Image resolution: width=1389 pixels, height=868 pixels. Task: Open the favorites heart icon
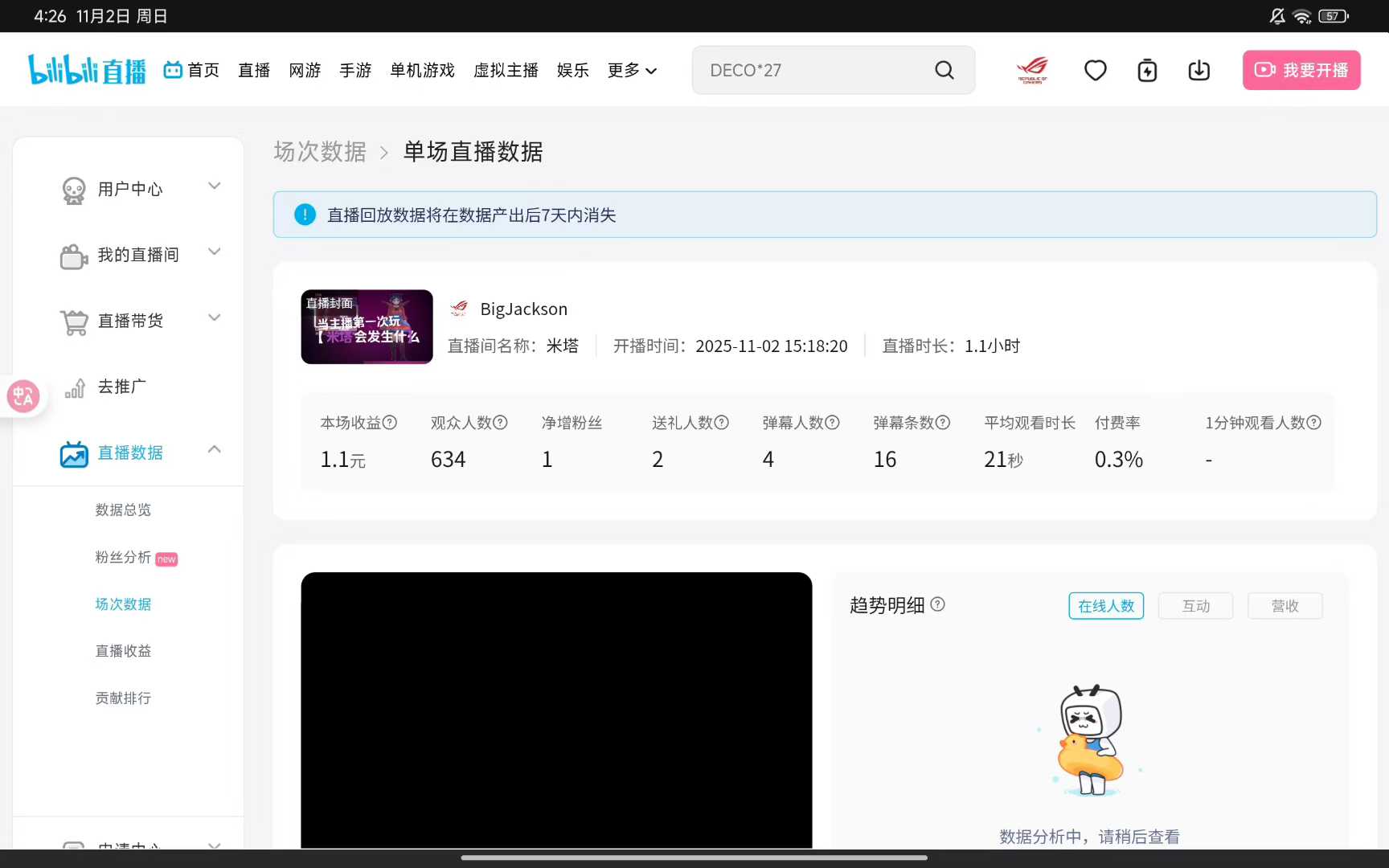click(x=1095, y=71)
